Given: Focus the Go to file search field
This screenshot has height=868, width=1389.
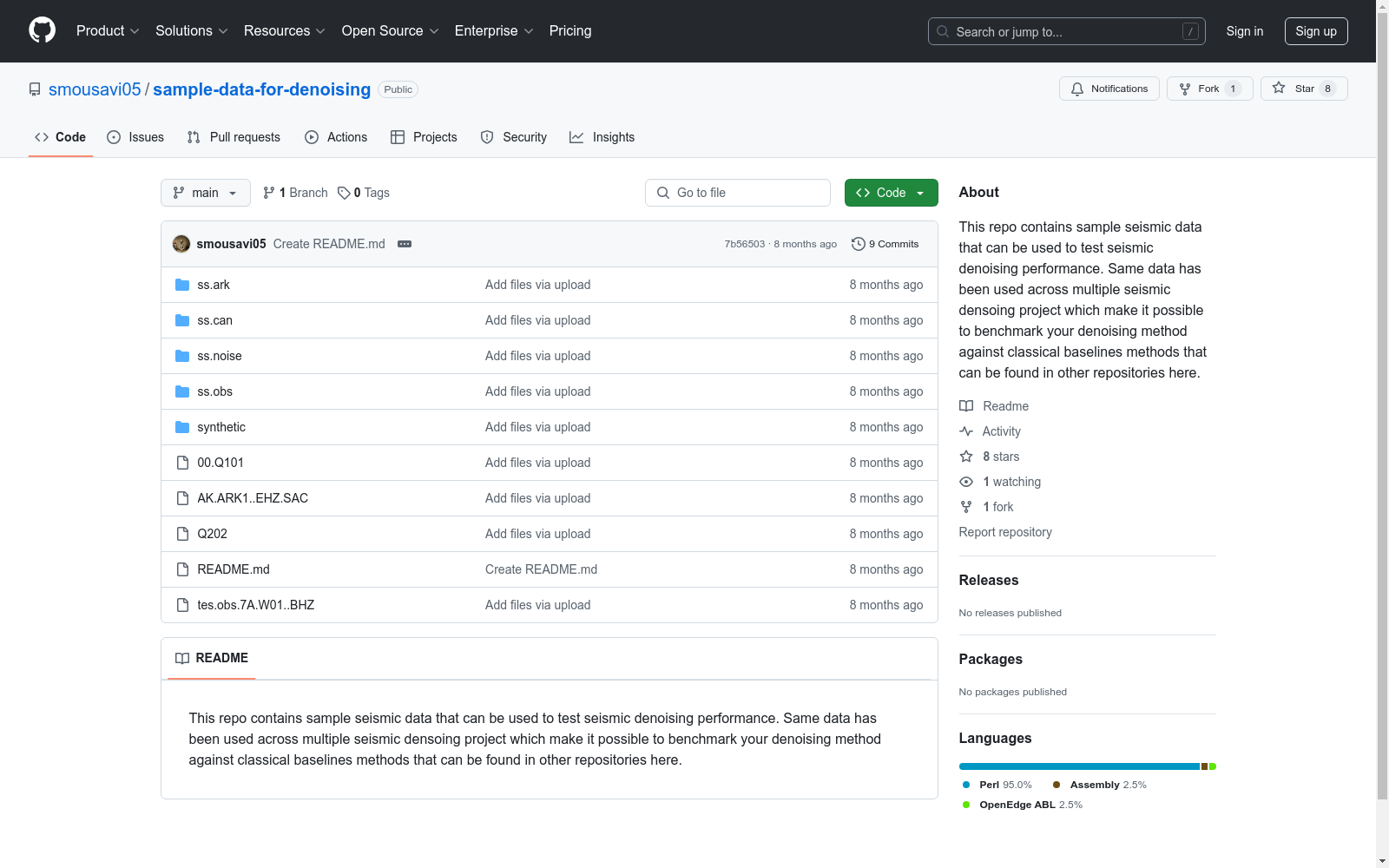Looking at the screenshot, I should (x=738, y=193).
